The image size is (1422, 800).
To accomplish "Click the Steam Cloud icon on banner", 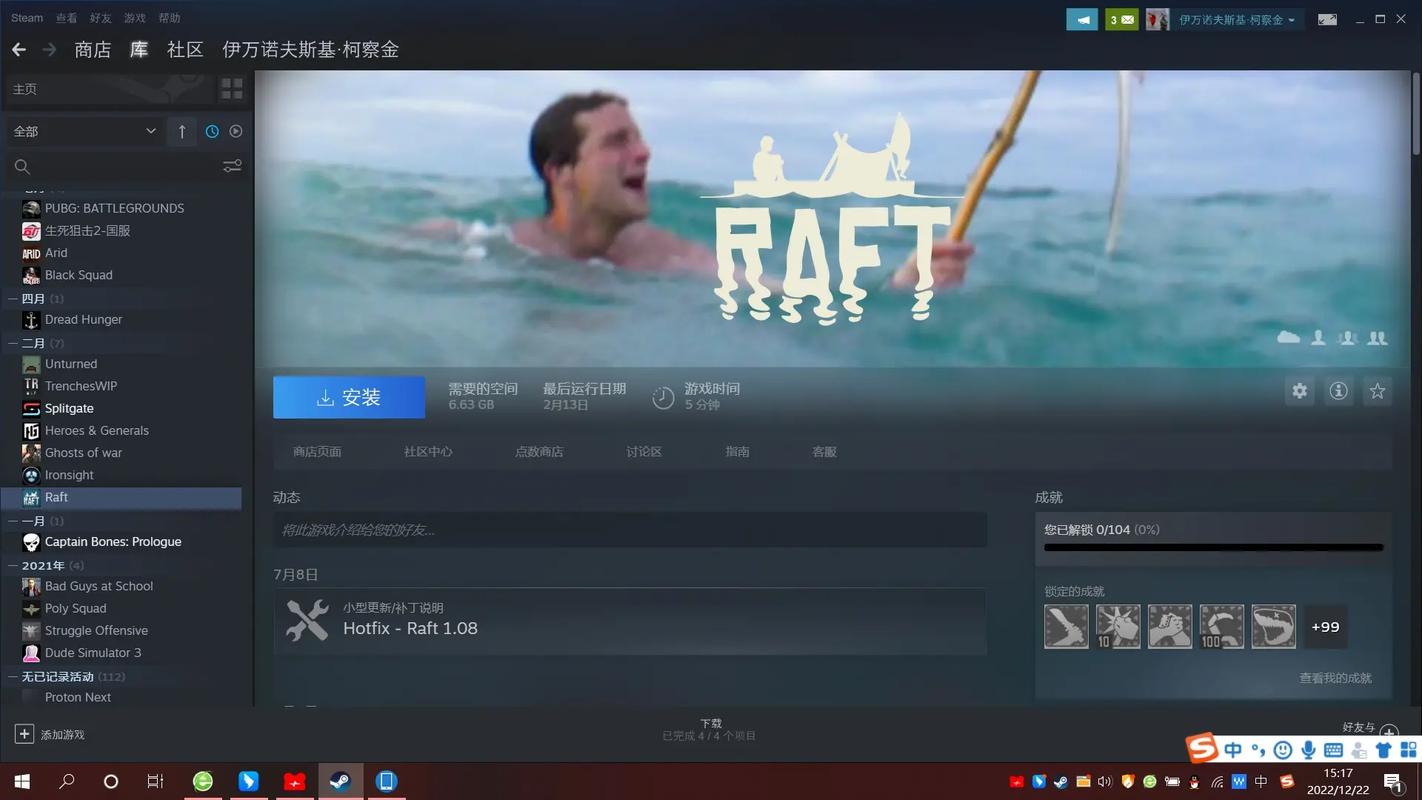I will coord(1288,338).
